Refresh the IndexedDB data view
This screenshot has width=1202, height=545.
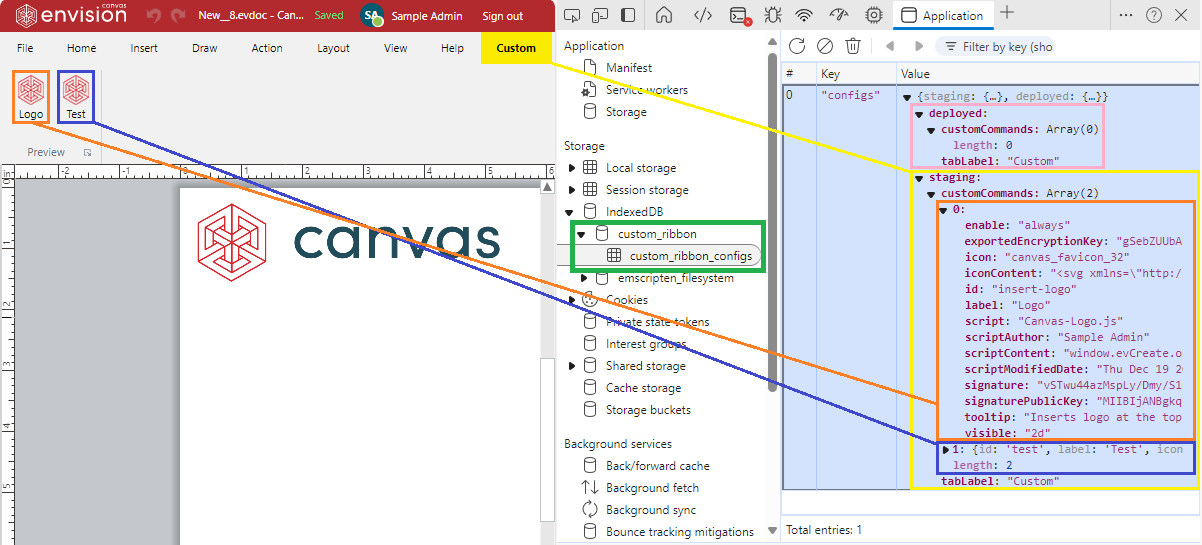pyautogui.click(x=797, y=46)
